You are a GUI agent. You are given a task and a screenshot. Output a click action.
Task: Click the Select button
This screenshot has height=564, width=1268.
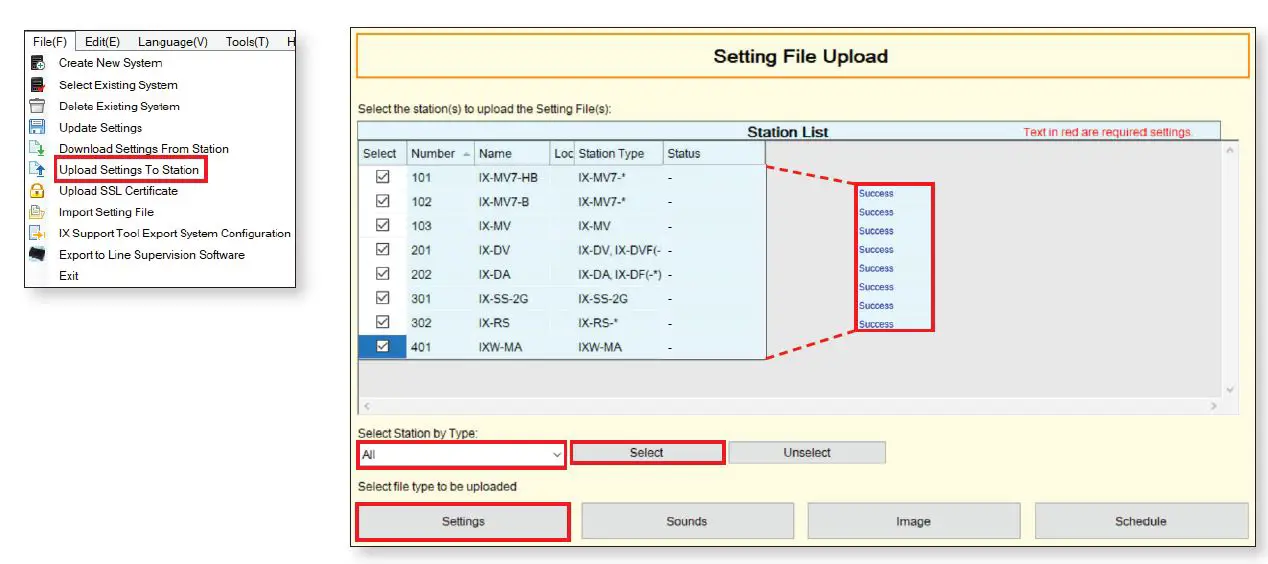pyautogui.click(x=646, y=452)
